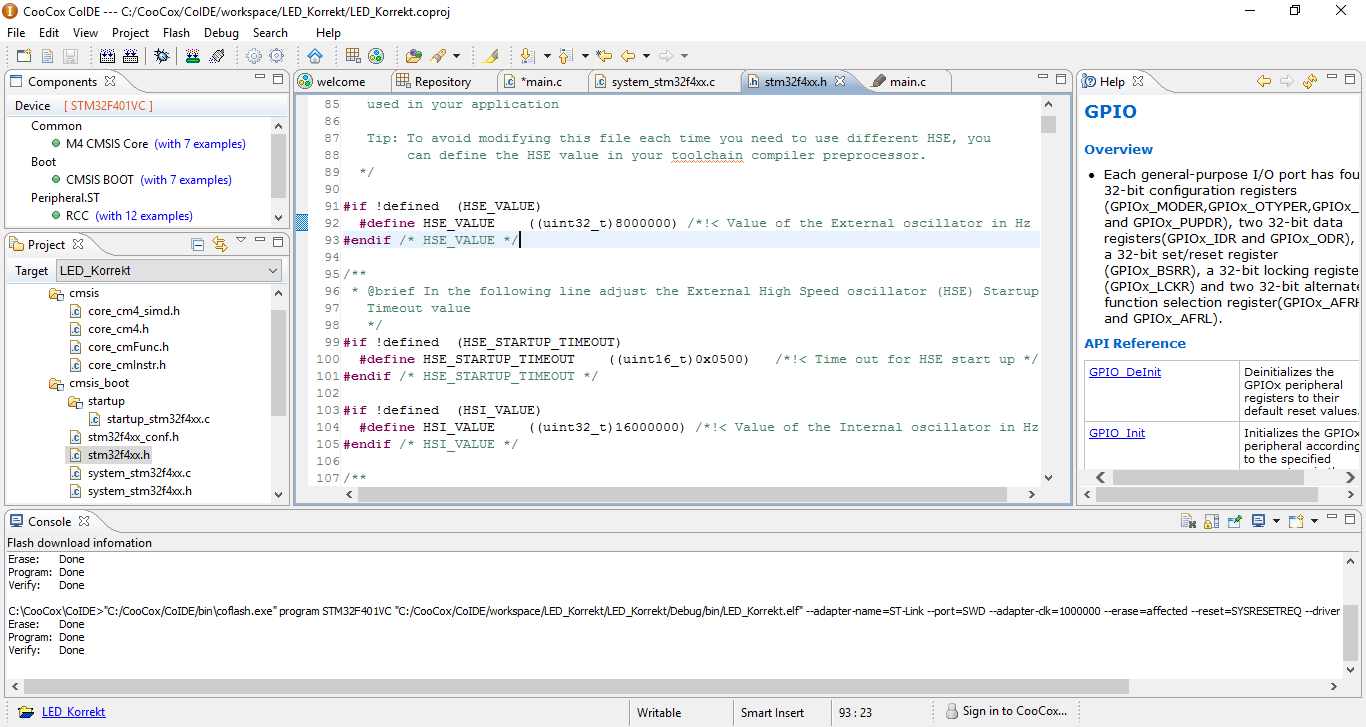The height and width of the screenshot is (727, 1366).
Task: Go back in Help panel
Action: pos(1264,81)
